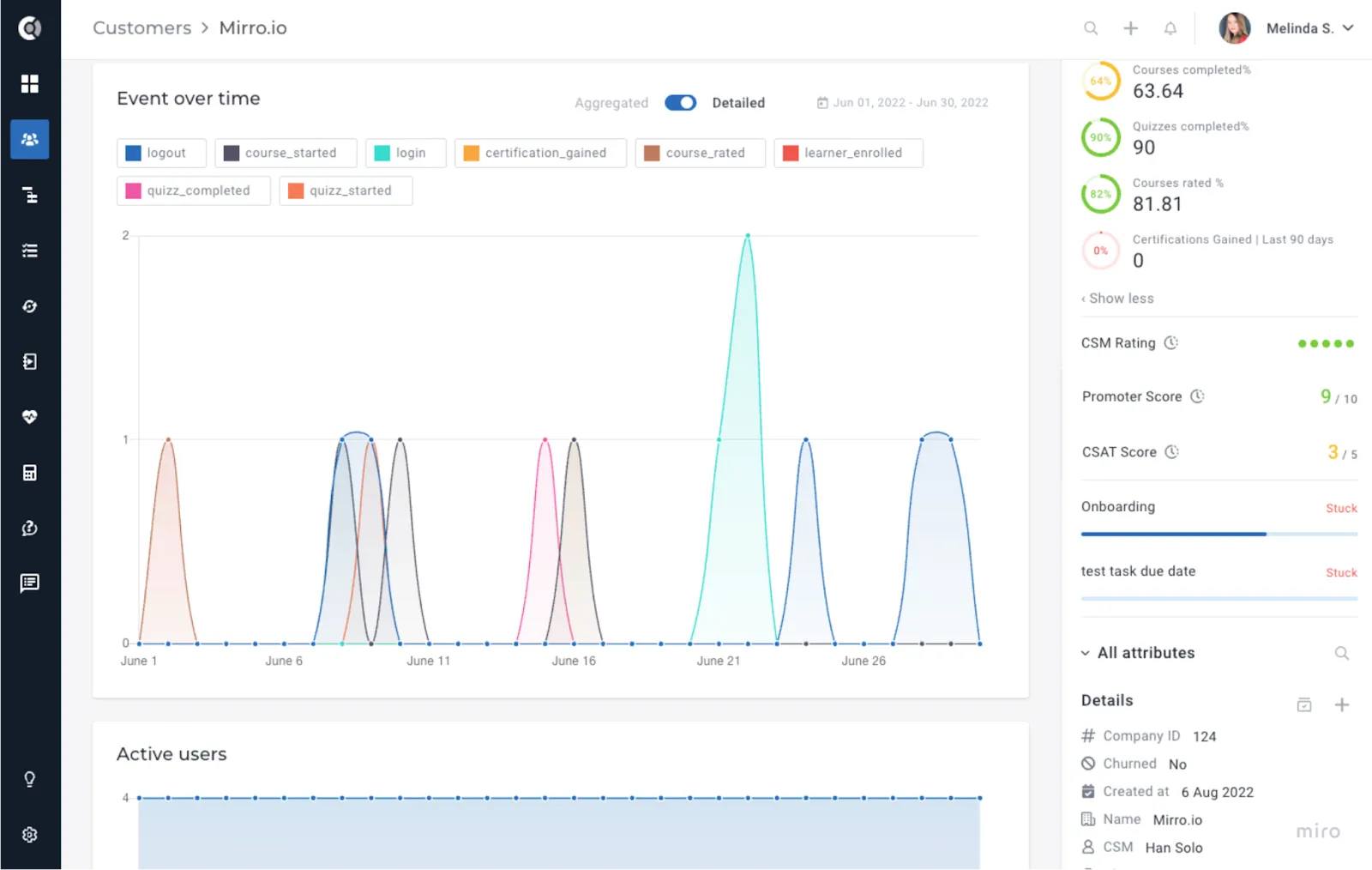Toggle the course_rated event series
Screen dimensions: 1372x870
[700, 153]
